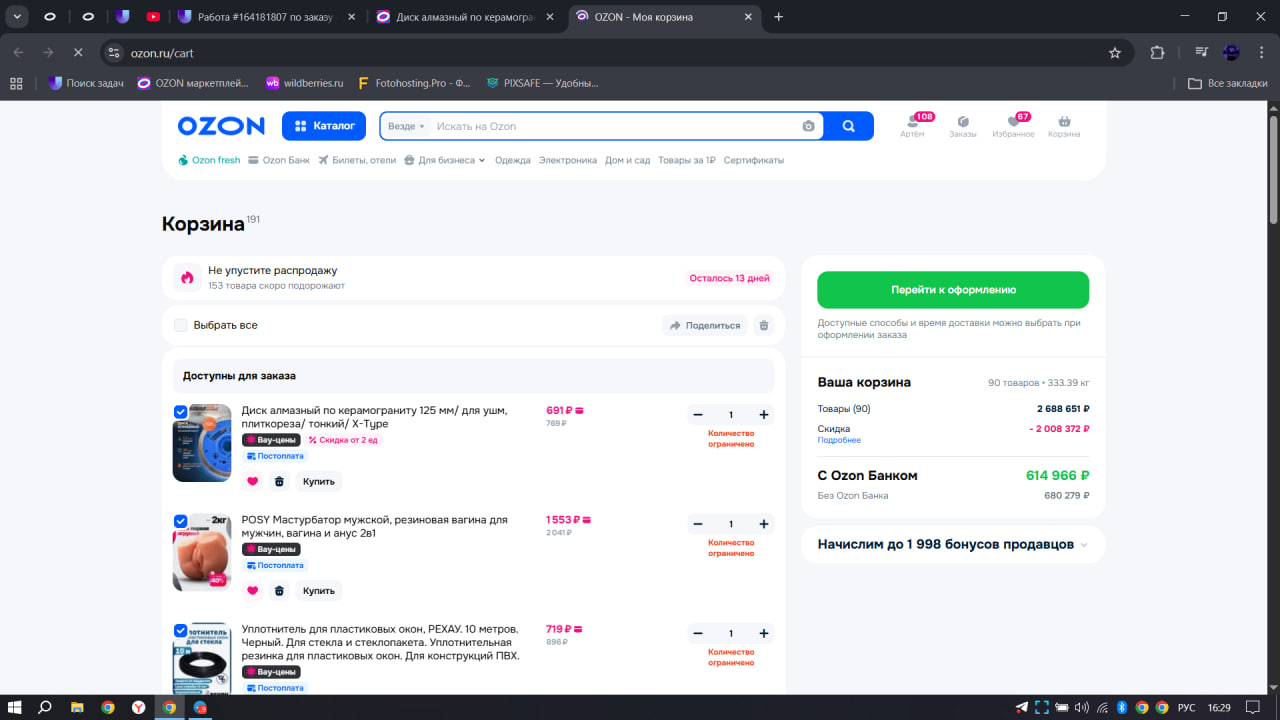Click Перейти к оформлению button

953,290
